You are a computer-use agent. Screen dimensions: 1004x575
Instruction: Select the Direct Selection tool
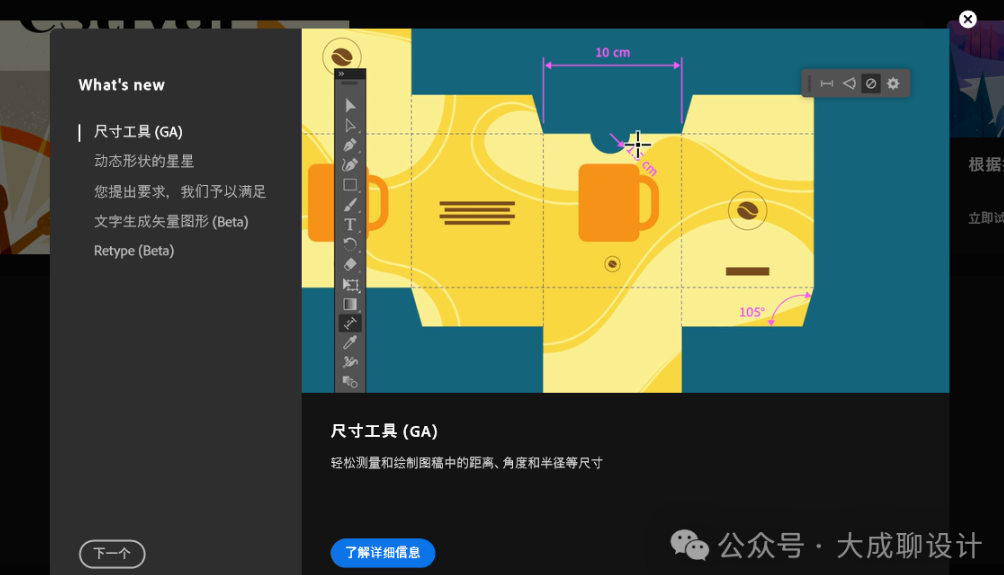click(x=350, y=125)
